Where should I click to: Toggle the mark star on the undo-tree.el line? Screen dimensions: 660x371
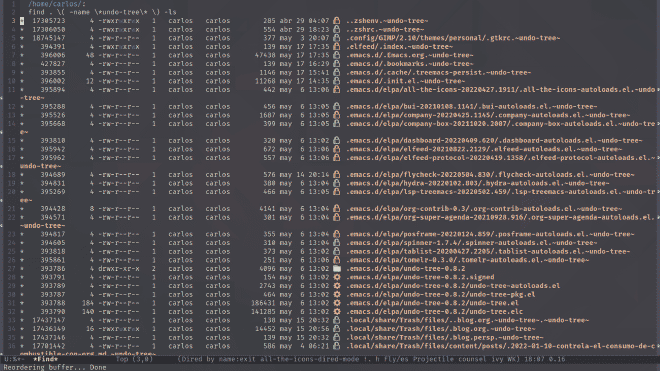[22, 303]
